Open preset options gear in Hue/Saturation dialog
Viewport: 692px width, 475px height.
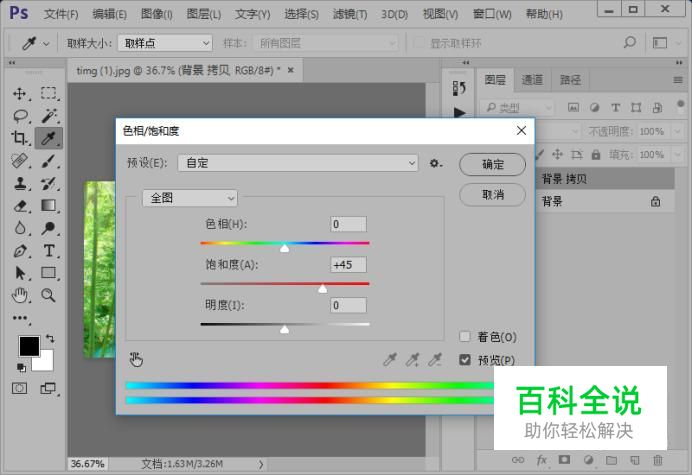(x=436, y=164)
